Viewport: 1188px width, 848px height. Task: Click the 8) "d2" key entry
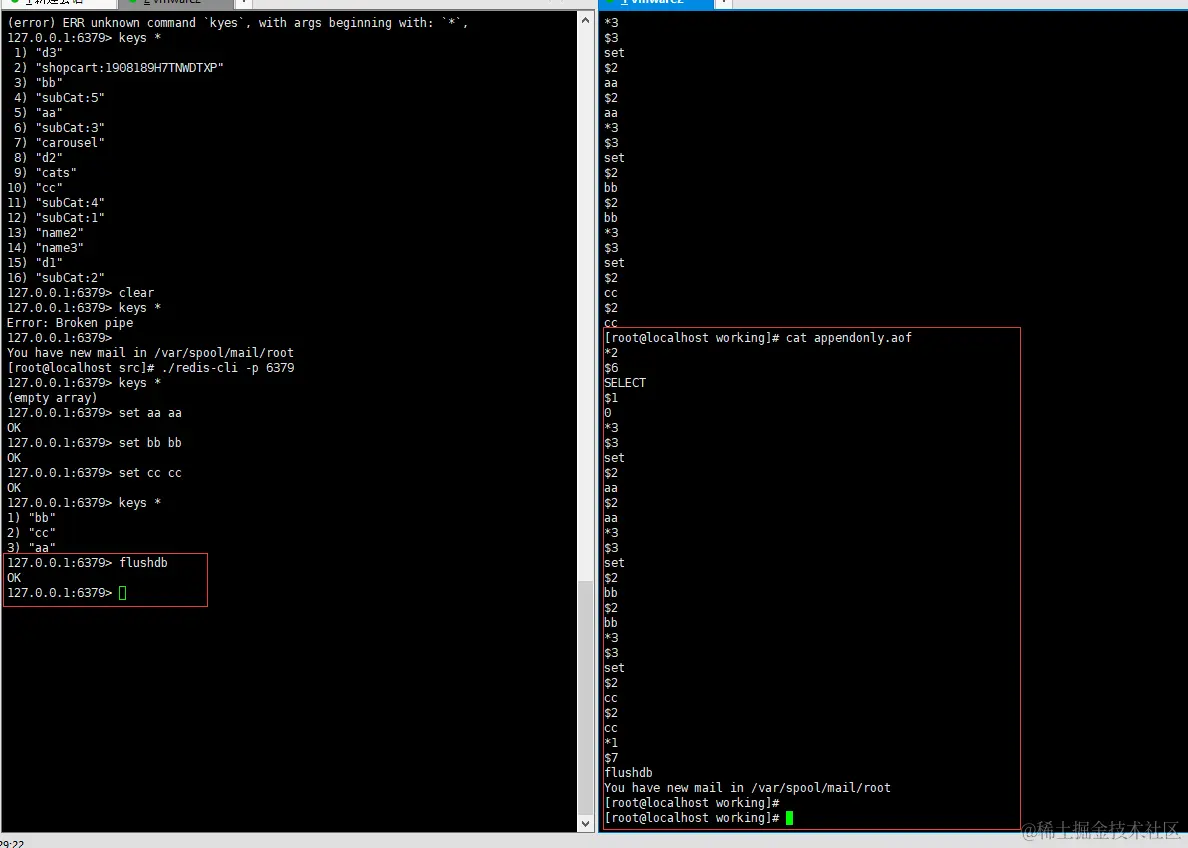[38, 158]
